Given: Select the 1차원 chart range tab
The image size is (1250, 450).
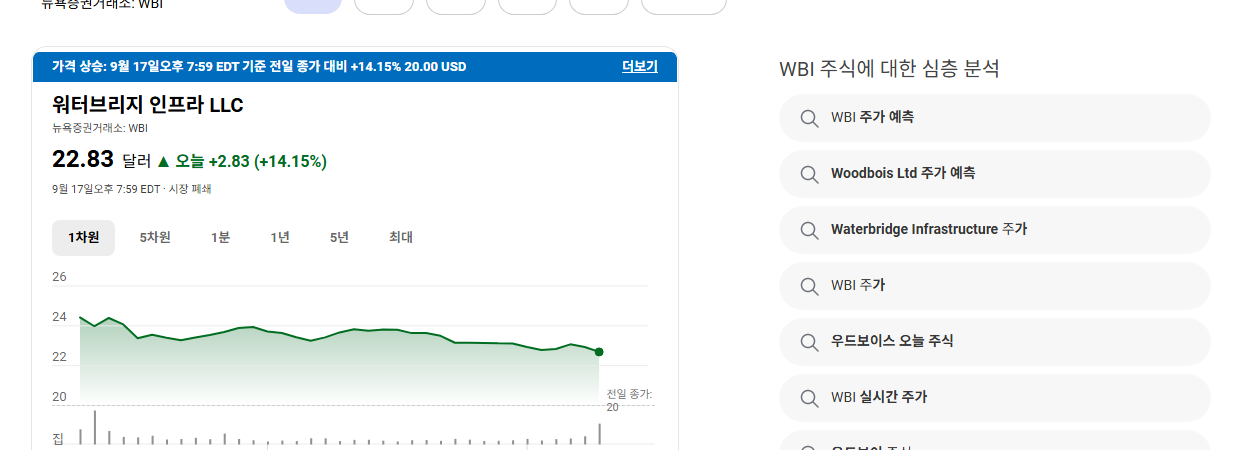Looking at the screenshot, I should 84,238.
